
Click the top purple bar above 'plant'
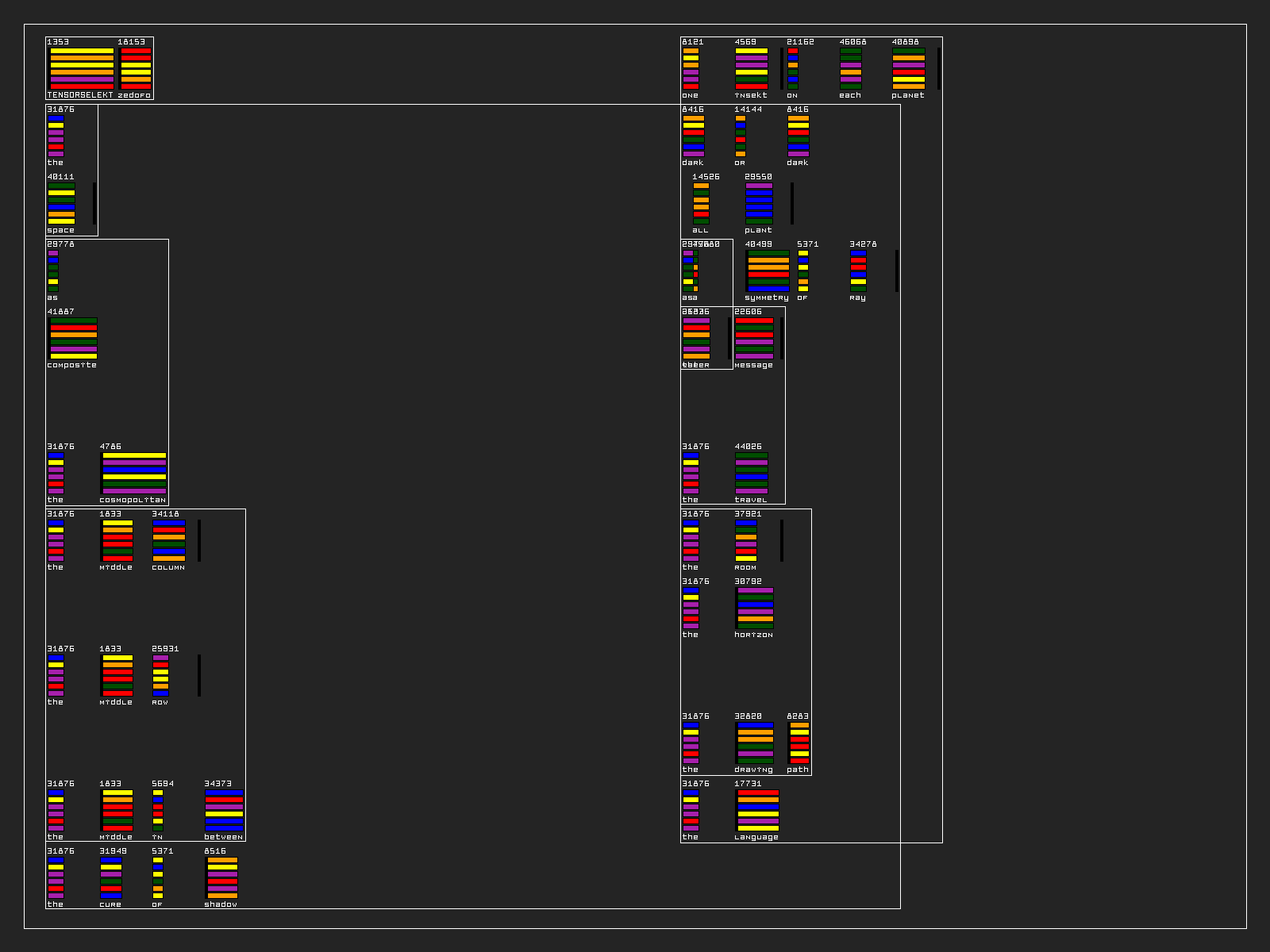pyautogui.click(x=759, y=186)
